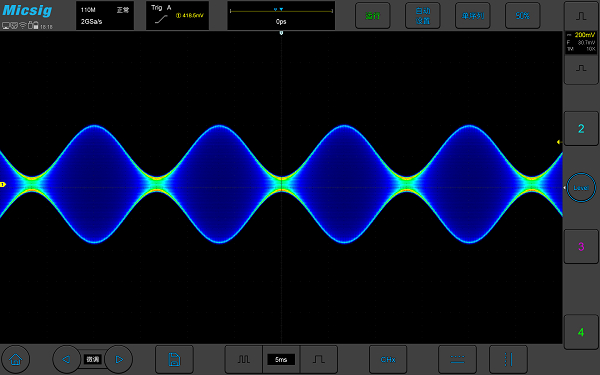Increase channel 1 vertical scale icon

(581, 16)
